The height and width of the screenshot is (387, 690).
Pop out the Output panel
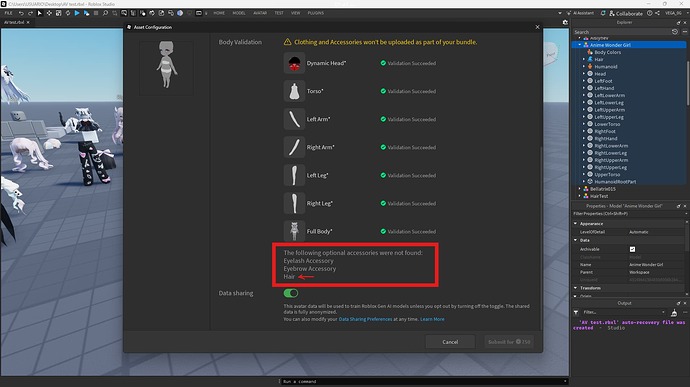click(x=679, y=303)
